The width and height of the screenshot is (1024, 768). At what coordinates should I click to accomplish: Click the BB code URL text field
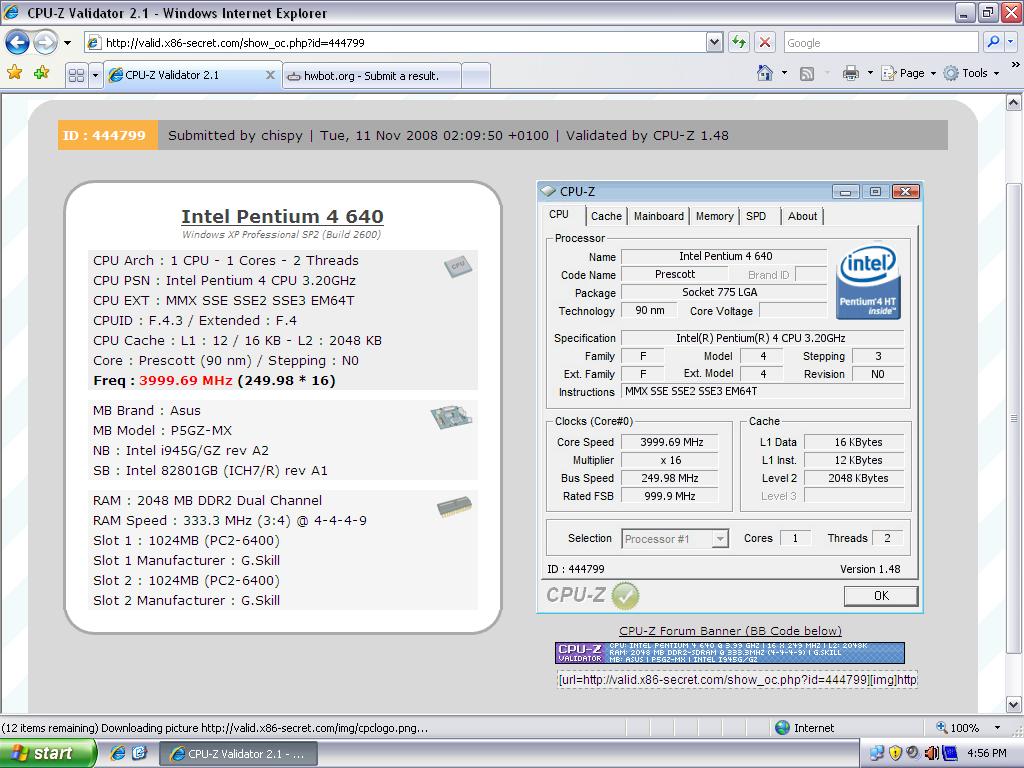coord(737,680)
